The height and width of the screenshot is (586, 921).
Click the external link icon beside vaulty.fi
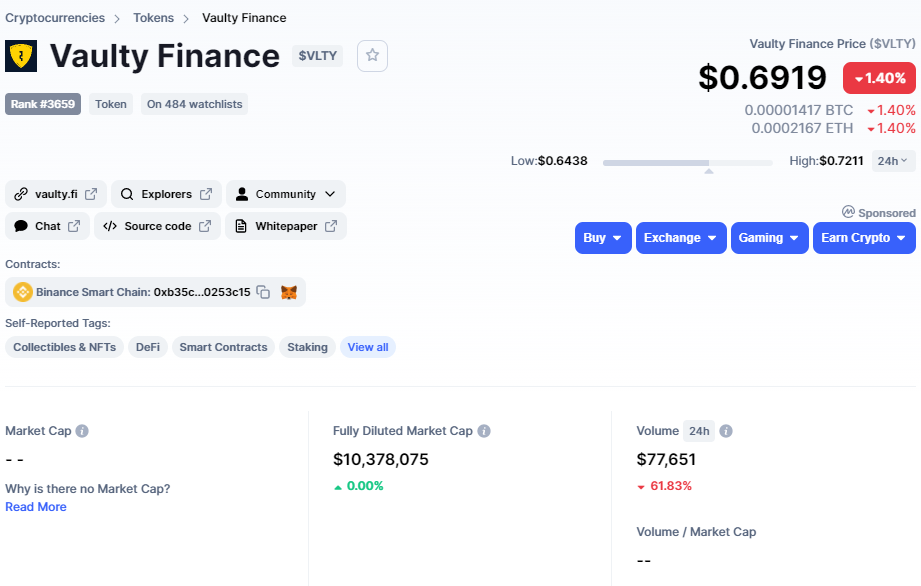click(x=91, y=194)
